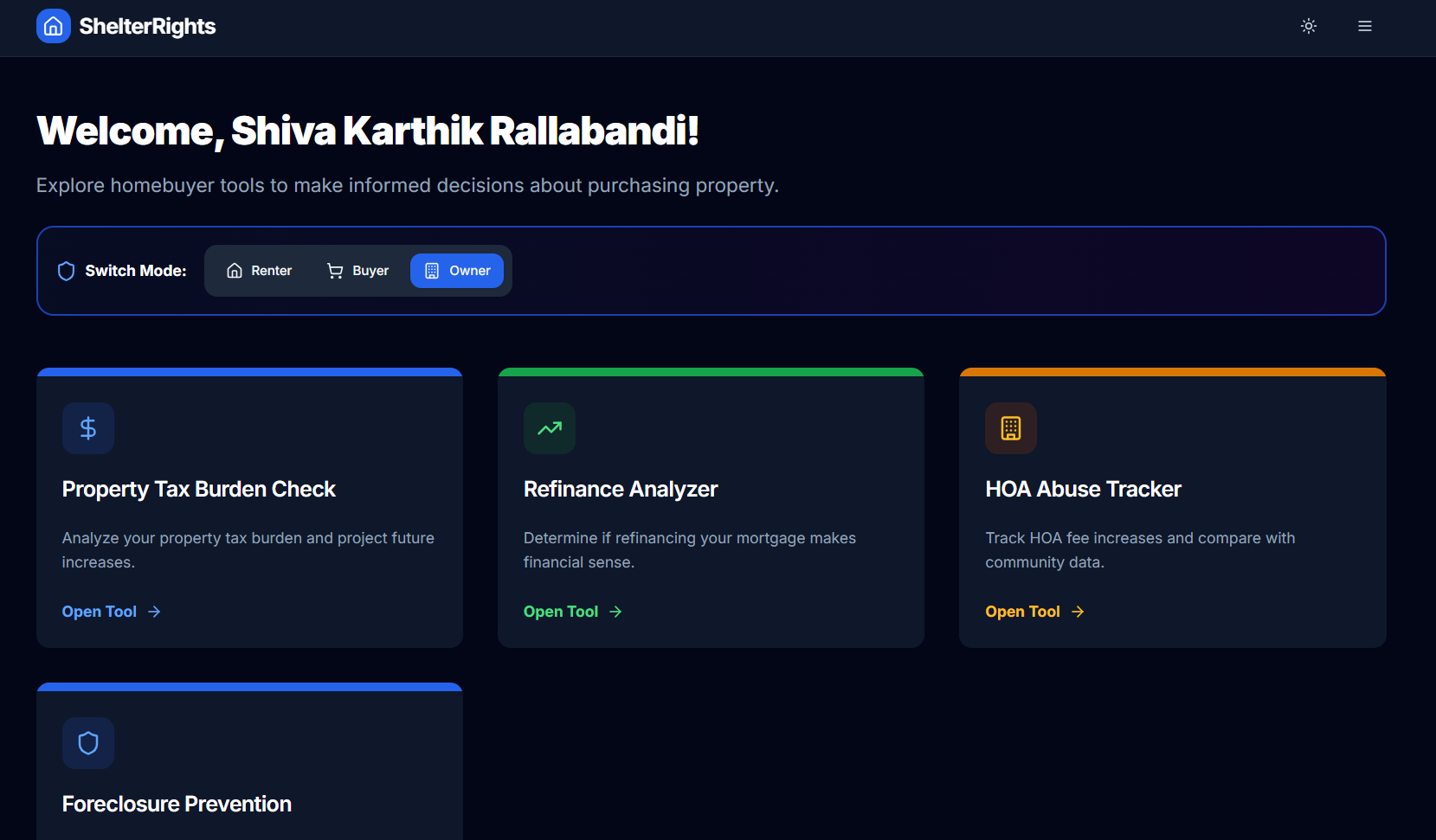Screen dimensions: 1436x840
Task: Click the 'Explore homebuyer tools' subtitle text
Action: click(x=408, y=186)
